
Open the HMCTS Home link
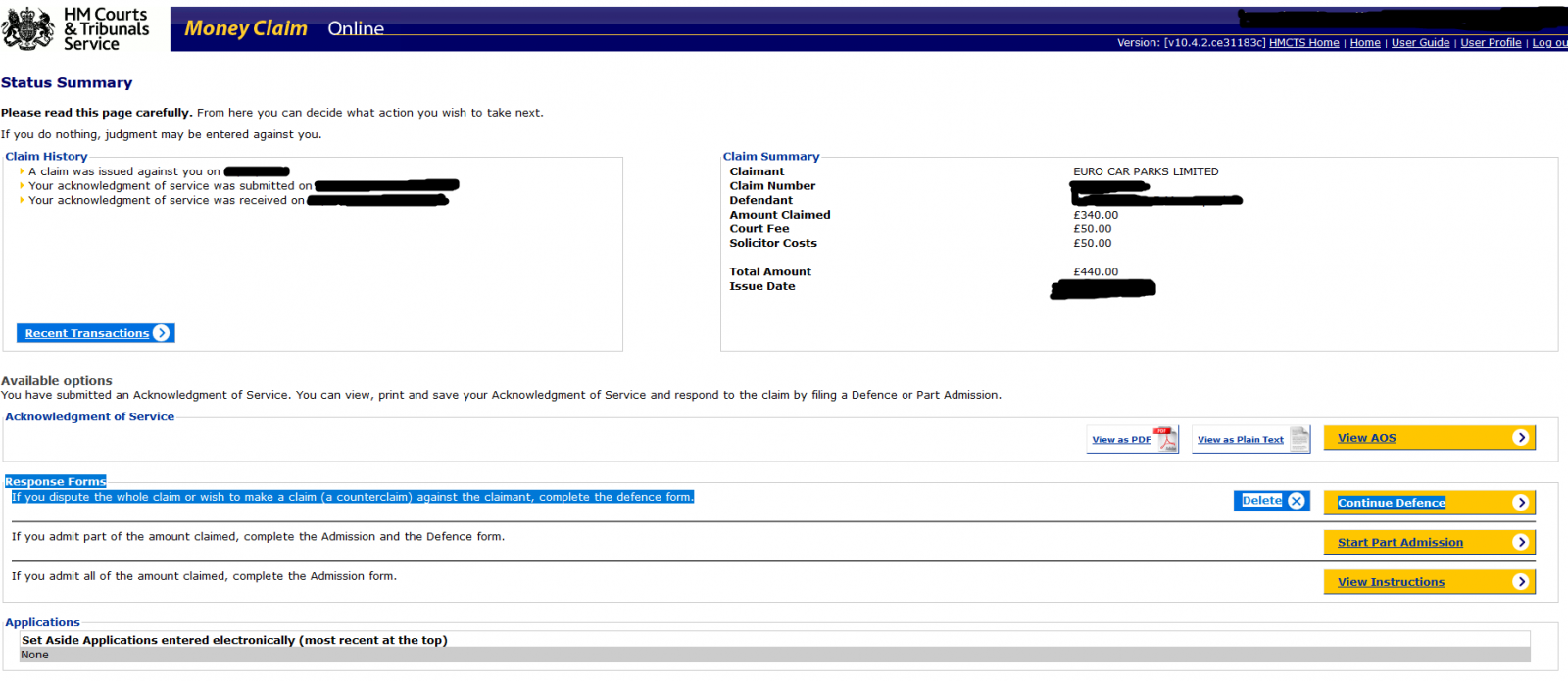click(1303, 43)
